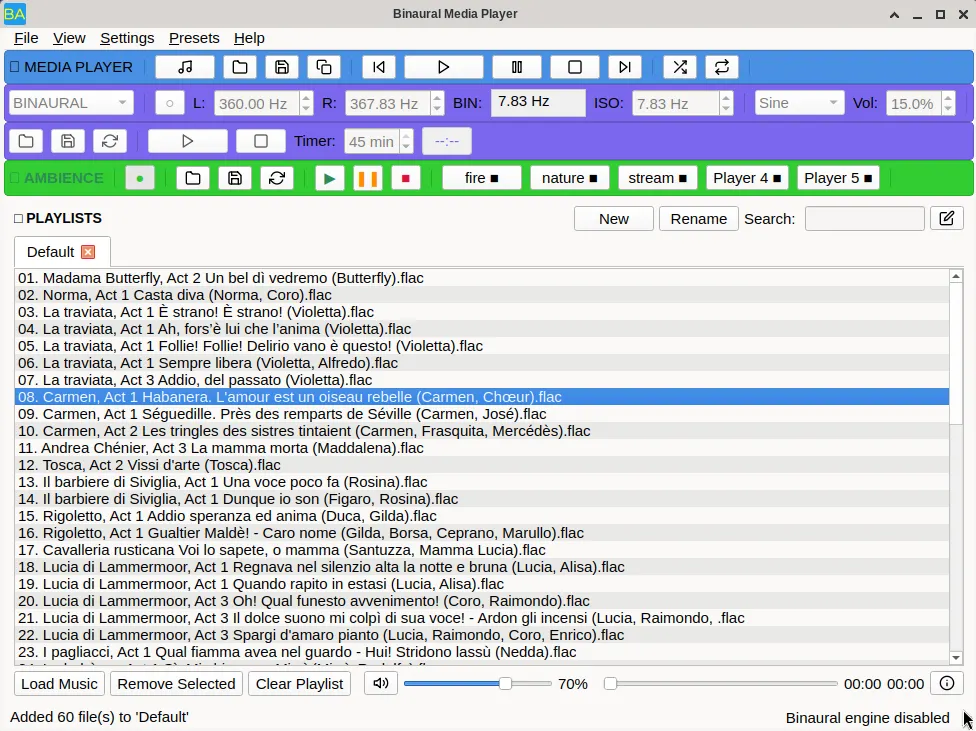The height and width of the screenshot is (731, 976).
Task: Save binaural preset icon
Action: (x=68, y=141)
